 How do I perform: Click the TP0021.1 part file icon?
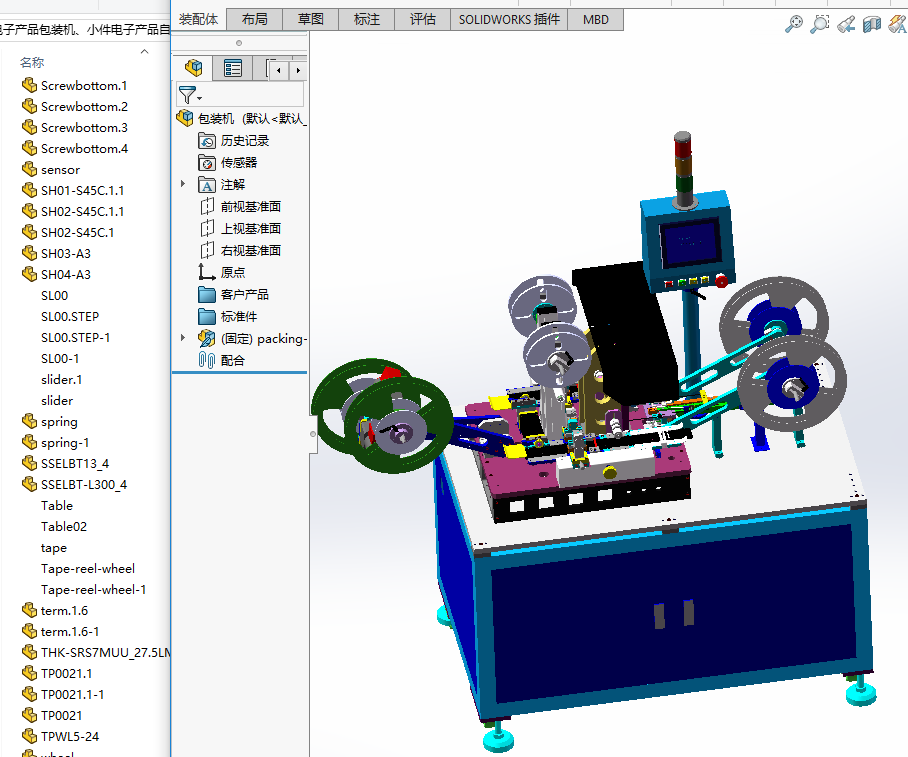[x=30, y=674]
